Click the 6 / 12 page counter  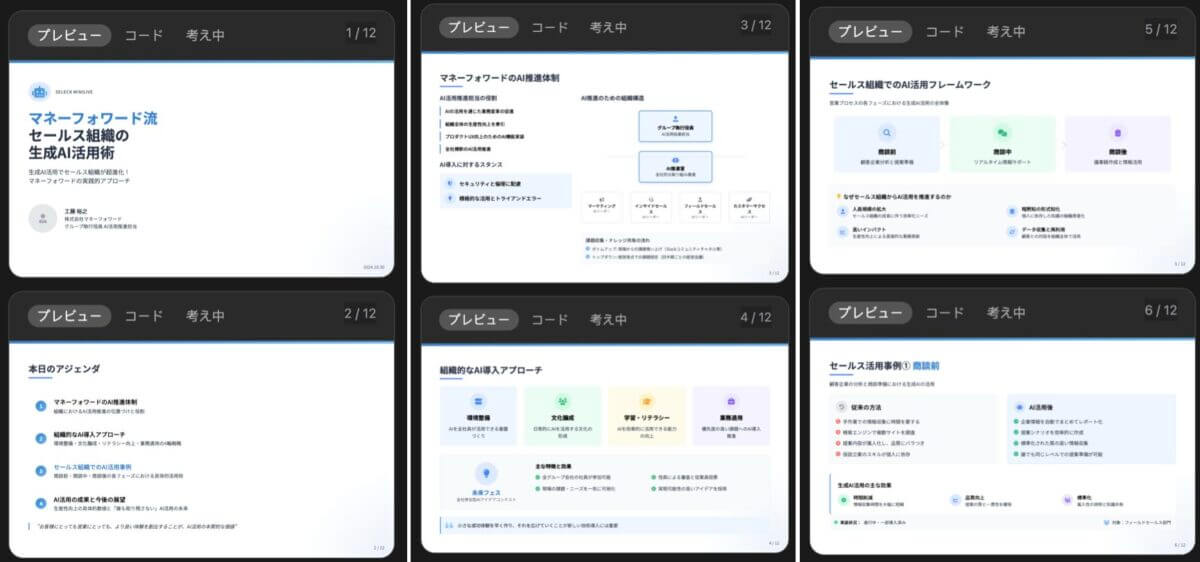1161,311
